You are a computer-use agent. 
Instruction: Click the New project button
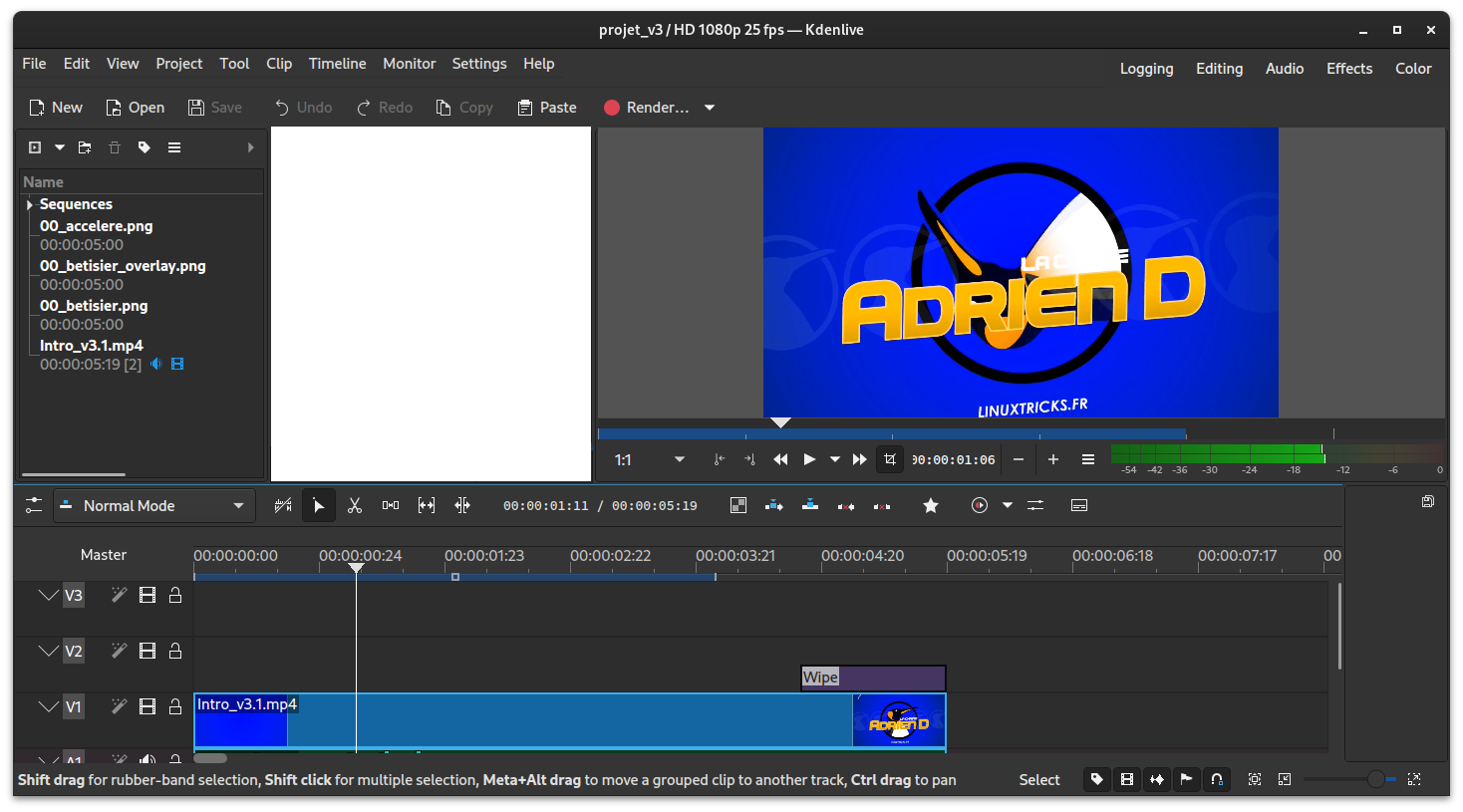(56, 108)
